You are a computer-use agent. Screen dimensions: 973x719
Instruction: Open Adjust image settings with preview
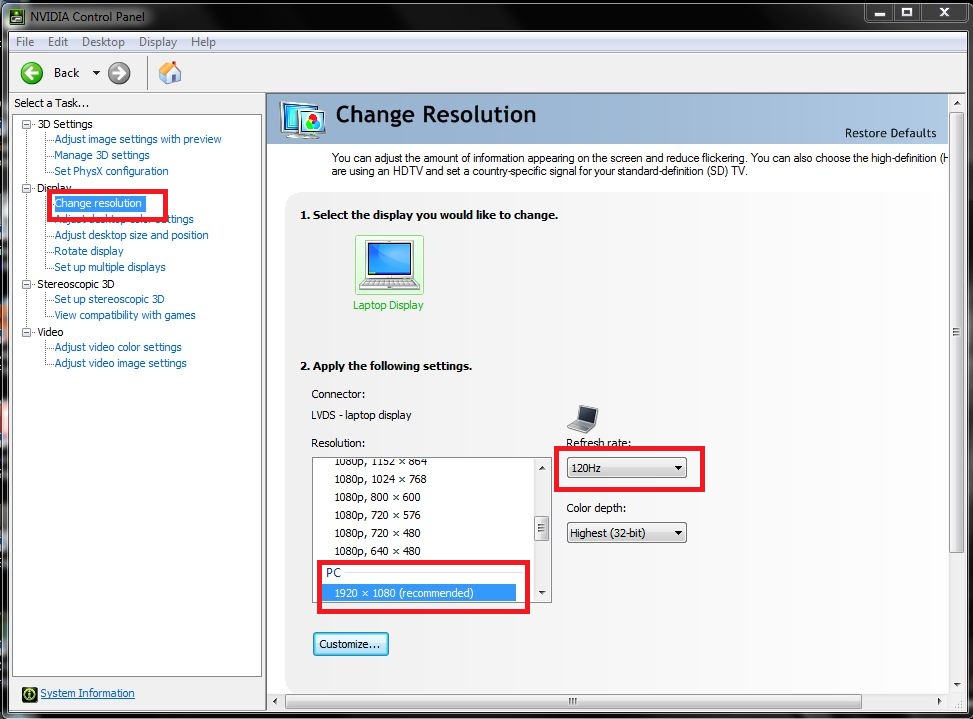tap(138, 139)
